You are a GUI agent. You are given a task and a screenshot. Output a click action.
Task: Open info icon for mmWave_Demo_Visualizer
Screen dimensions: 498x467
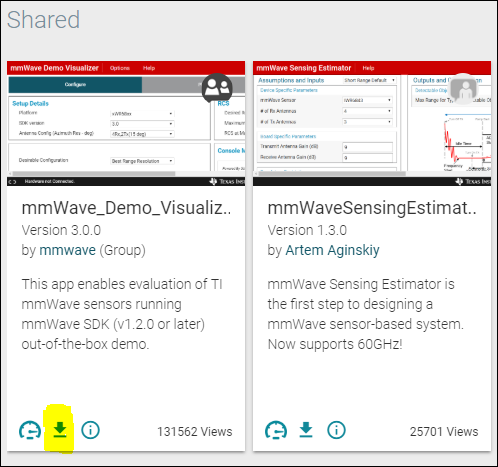(90, 430)
